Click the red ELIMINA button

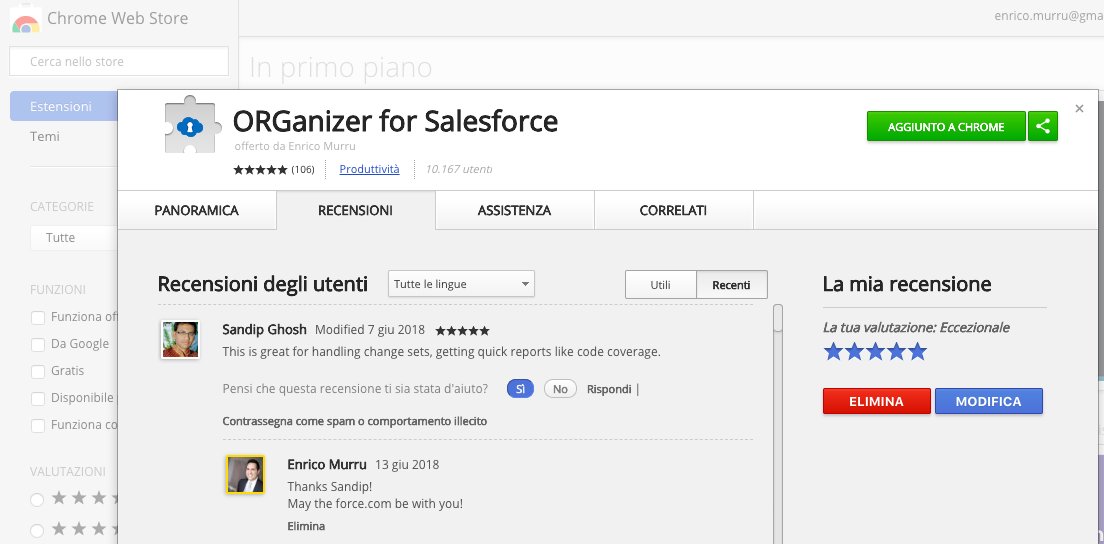[x=877, y=401]
